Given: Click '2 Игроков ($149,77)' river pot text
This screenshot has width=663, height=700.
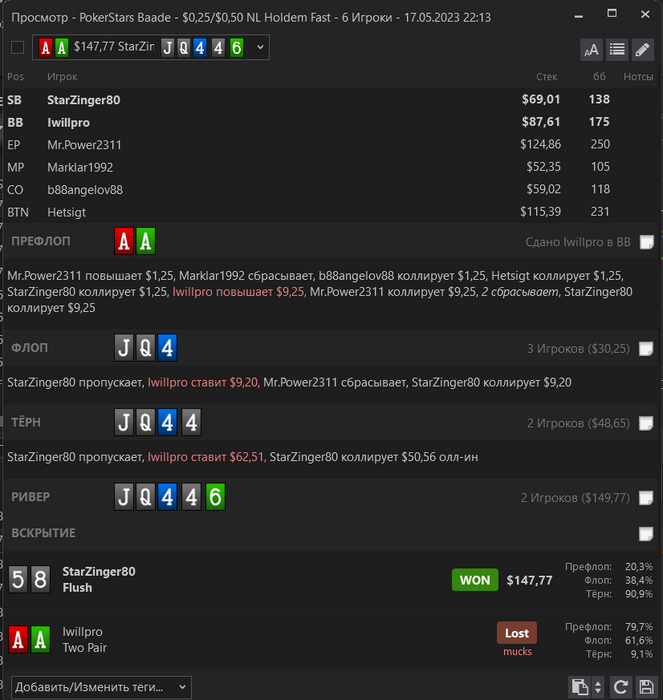Looking at the screenshot, I should coord(575,498).
